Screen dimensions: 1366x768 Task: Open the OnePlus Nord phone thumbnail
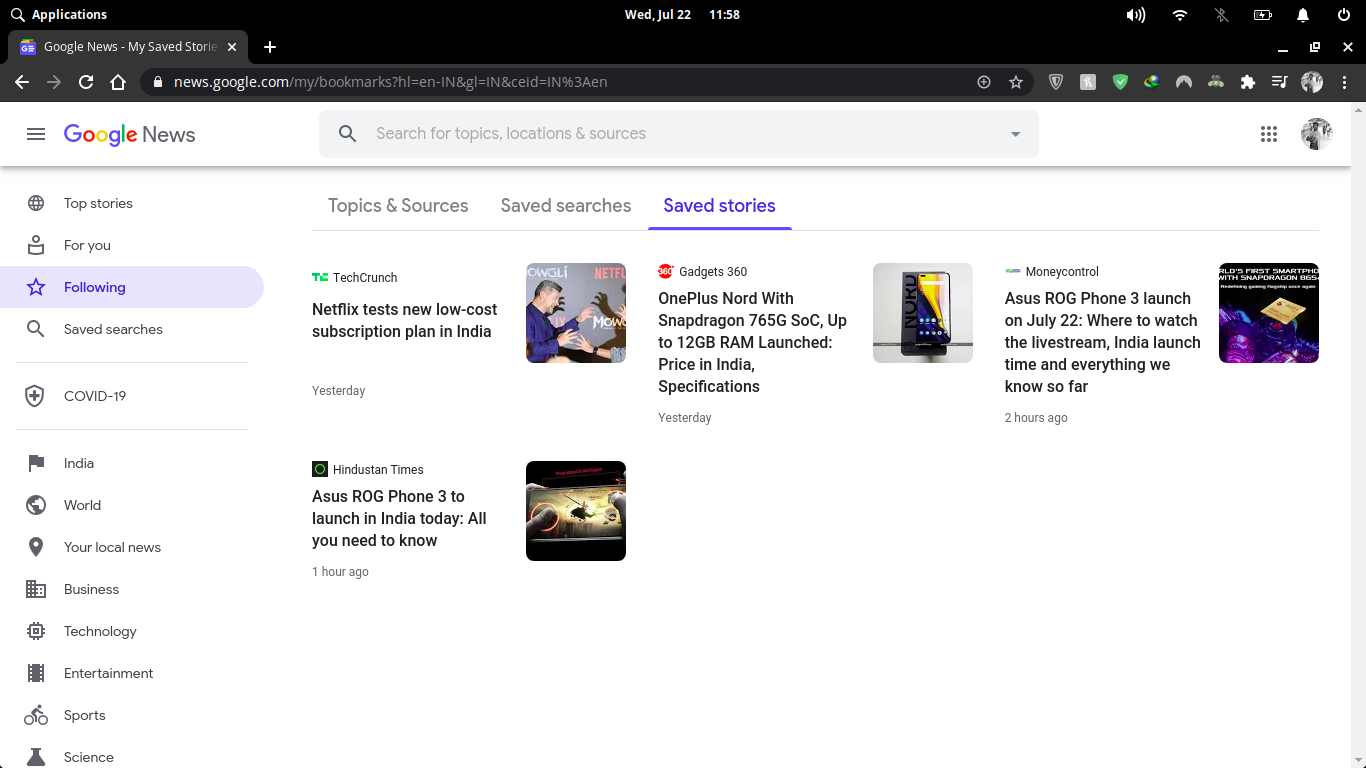tap(923, 313)
